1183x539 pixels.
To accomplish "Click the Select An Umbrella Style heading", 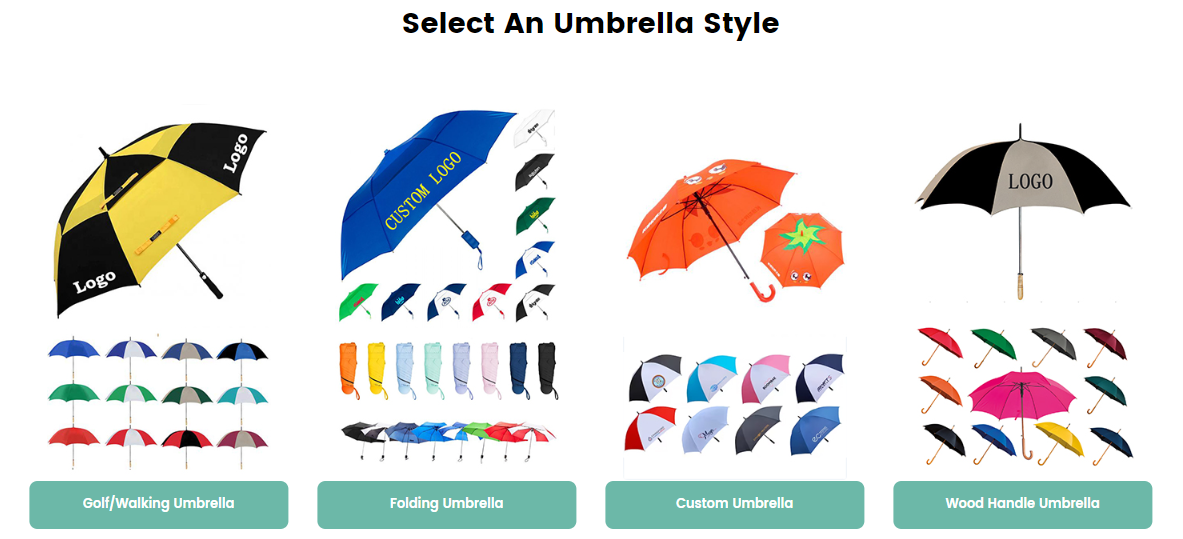I will 591,23.
